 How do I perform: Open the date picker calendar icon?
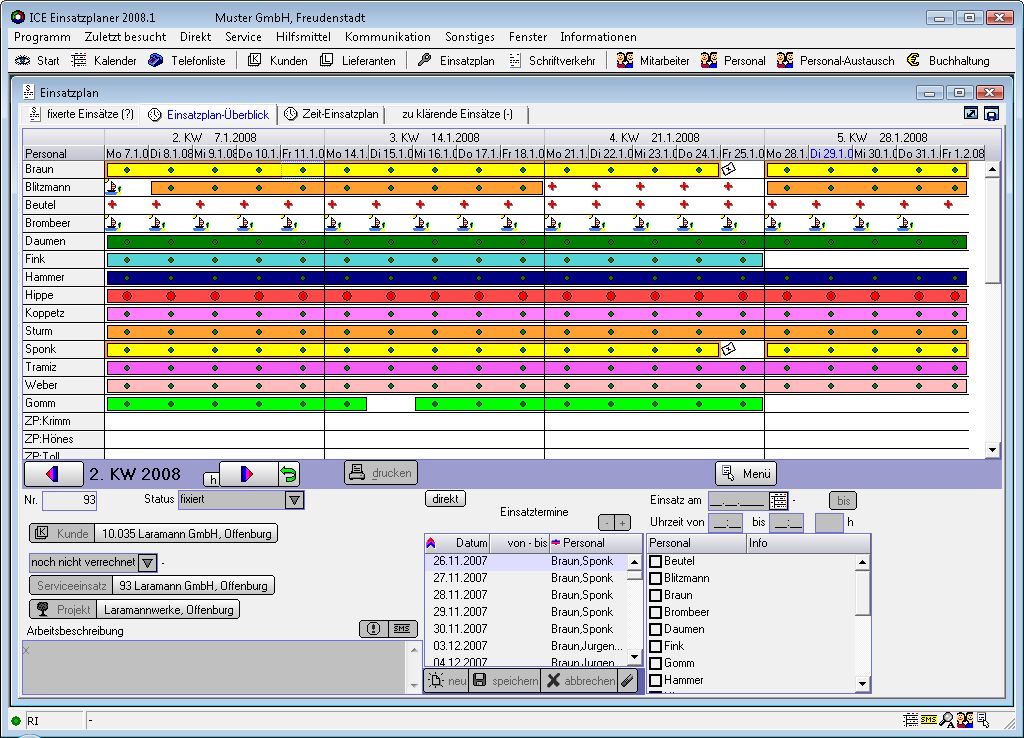[x=779, y=500]
